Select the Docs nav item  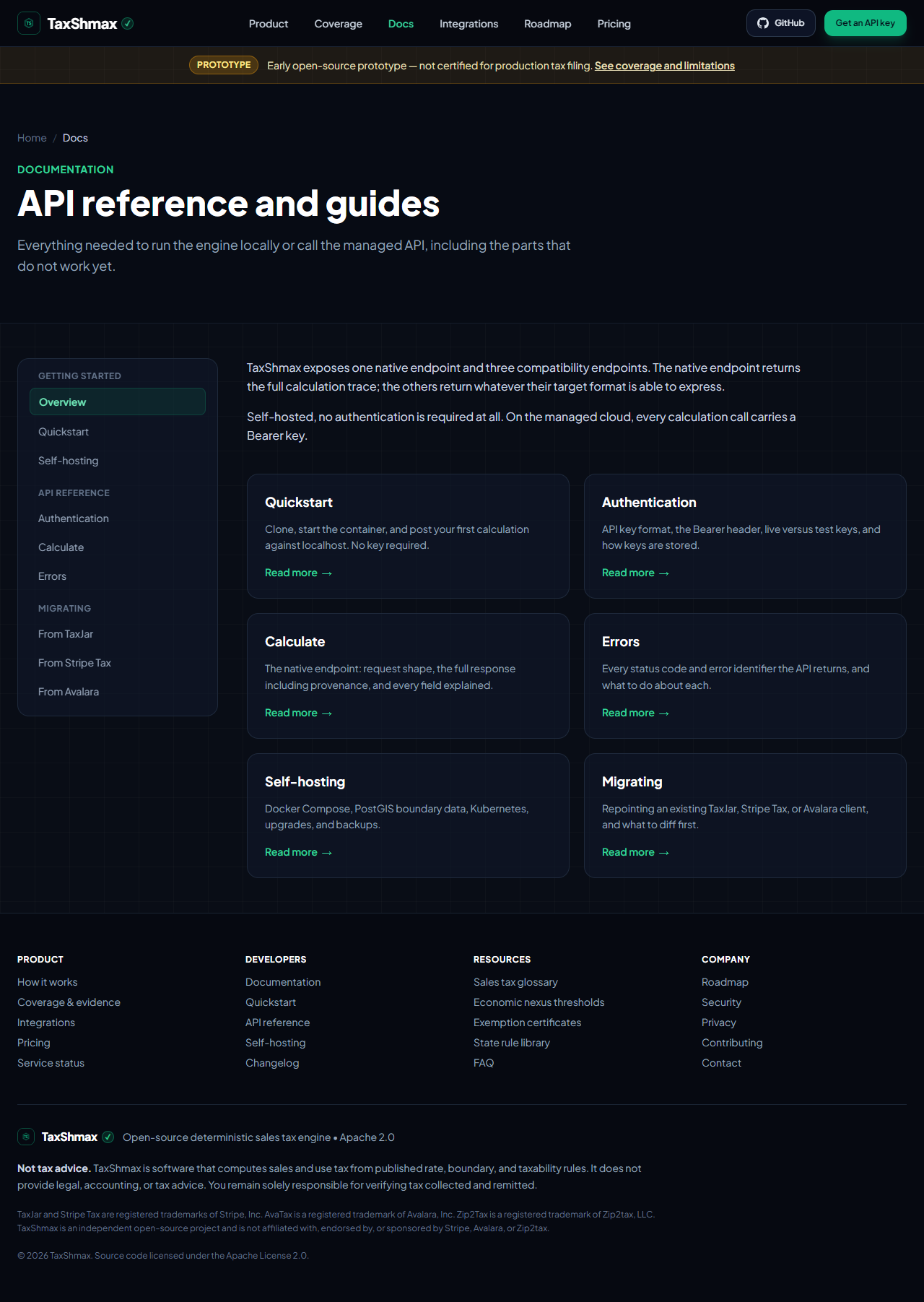(x=401, y=24)
